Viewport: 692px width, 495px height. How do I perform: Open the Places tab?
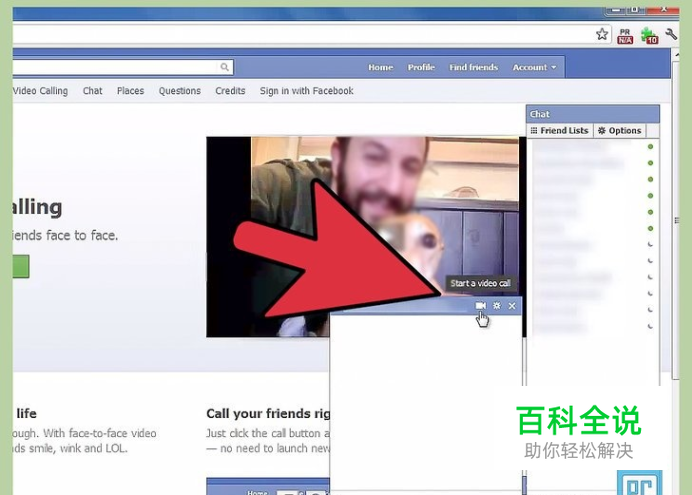130,91
